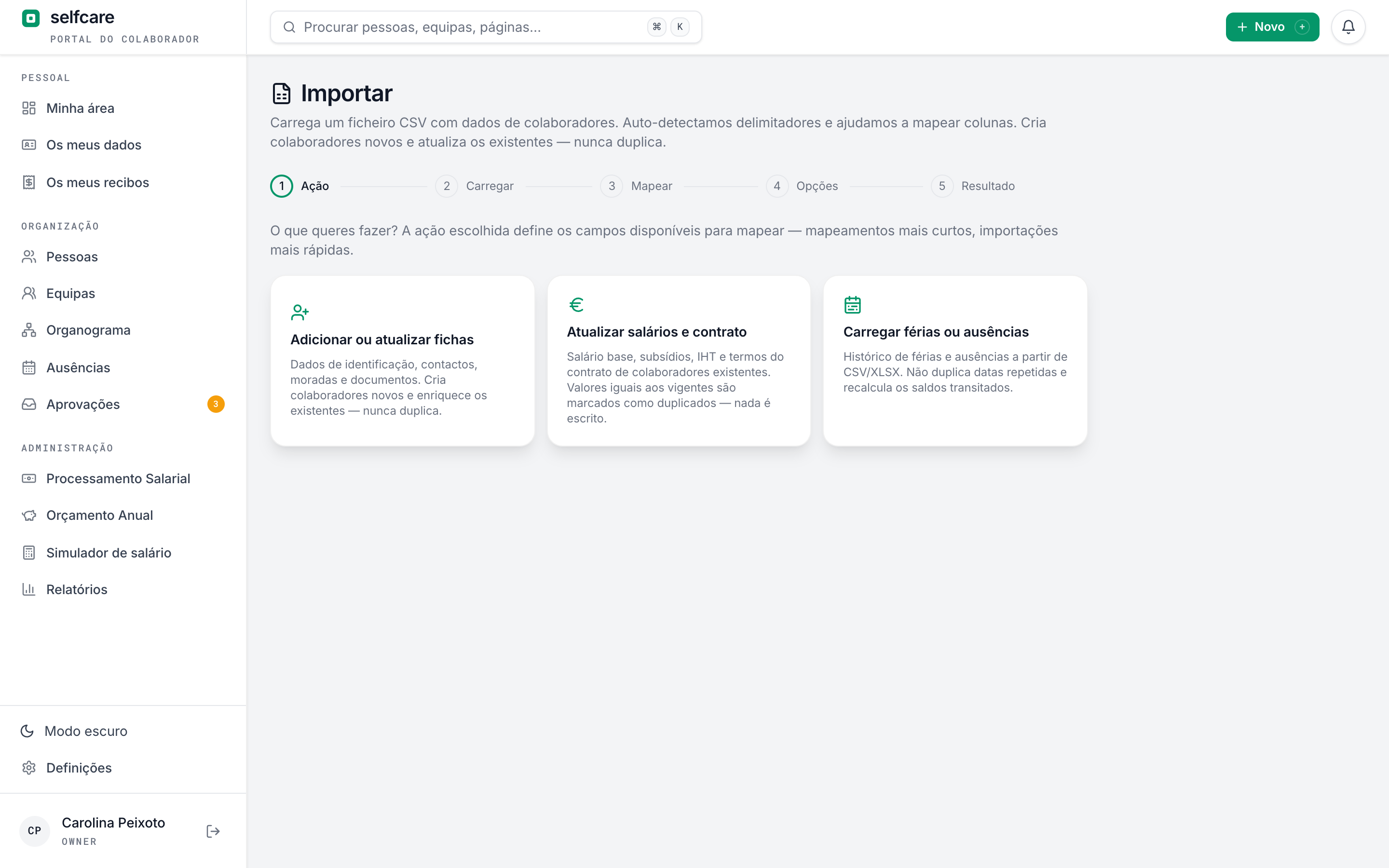Click the calendar icon on the férias card
The width and height of the screenshot is (1389, 868).
click(x=852, y=305)
